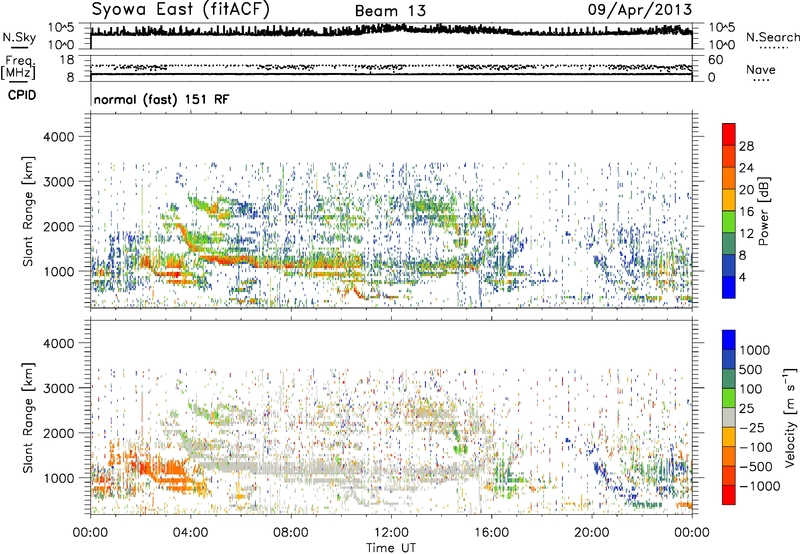Click the '500' Velocity colorbar label
The image size is (800, 554).
click(x=753, y=370)
